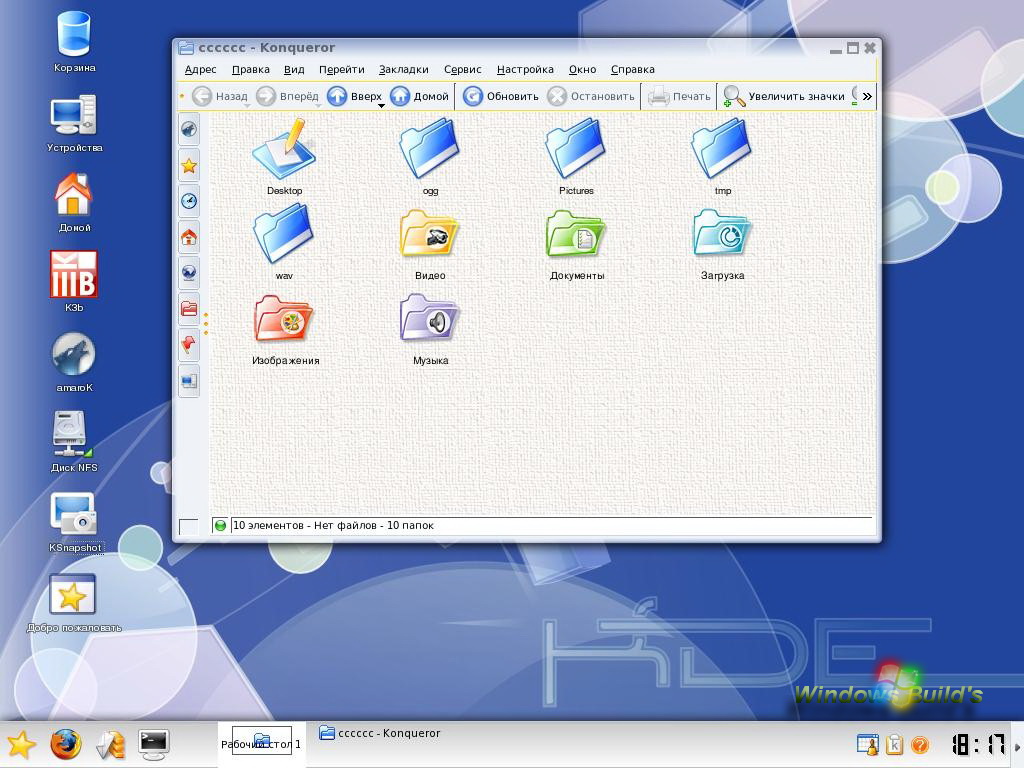
Task: Expand the Вперёд history dropdown arrow
Action: [317, 105]
